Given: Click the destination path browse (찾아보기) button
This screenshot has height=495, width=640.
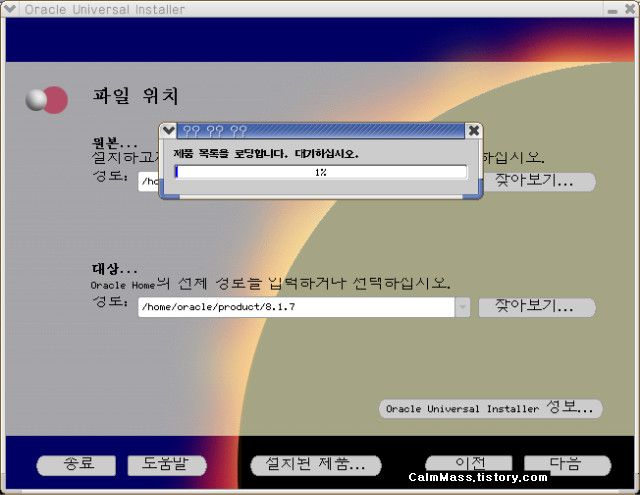Looking at the screenshot, I should click(x=537, y=307).
